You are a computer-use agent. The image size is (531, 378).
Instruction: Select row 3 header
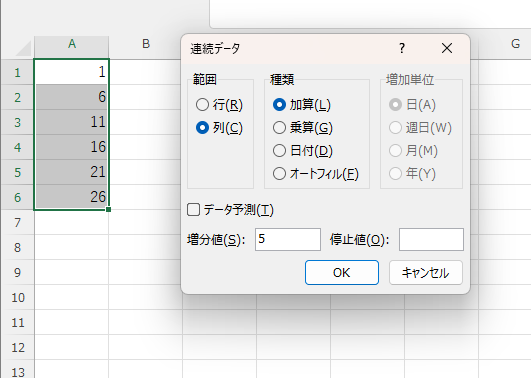(18, 122)
